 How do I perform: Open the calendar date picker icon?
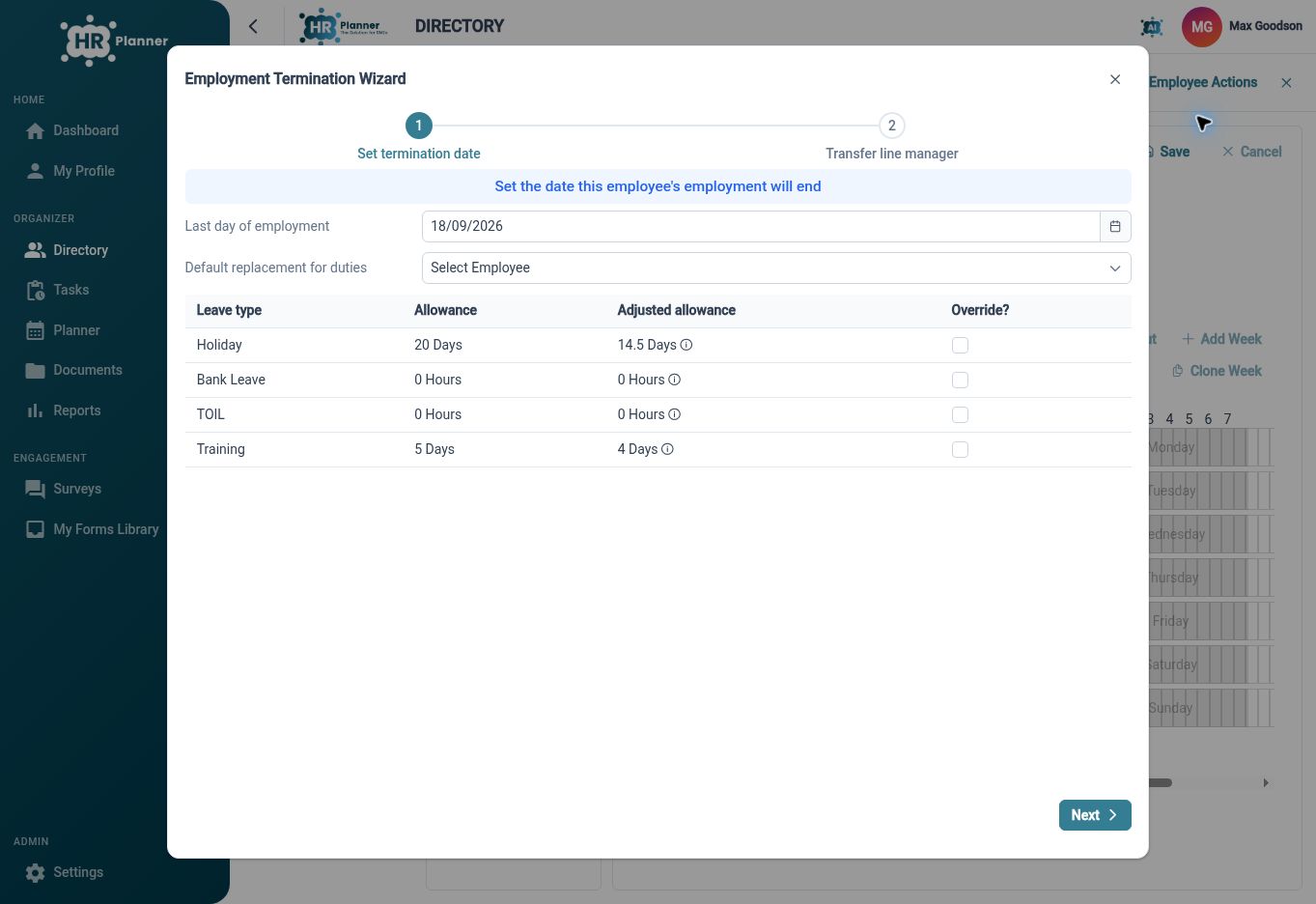pyautogui.click(x=1115, y=226)
